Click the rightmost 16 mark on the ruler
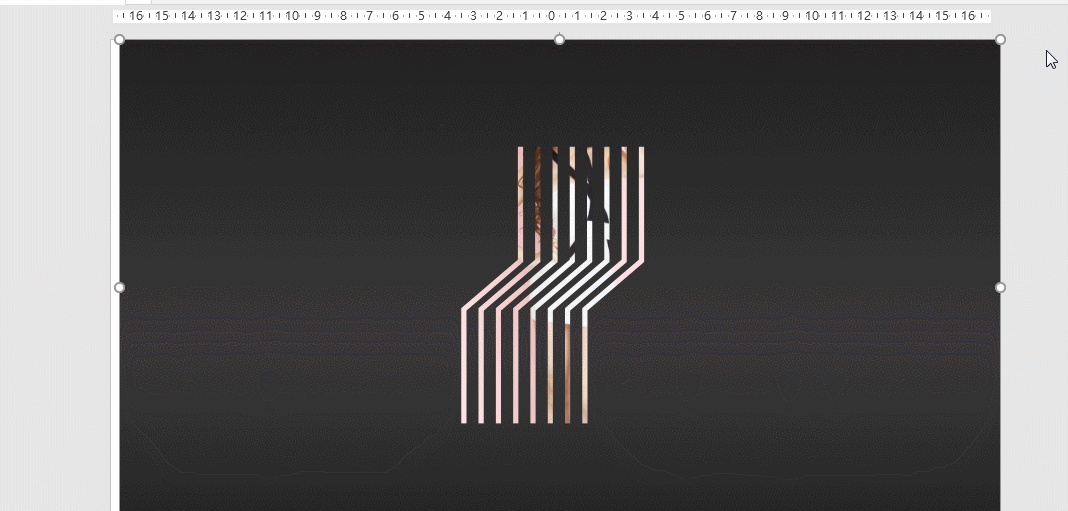The width and height of the screenshot is (1068, 511). [x=966, y=16]
